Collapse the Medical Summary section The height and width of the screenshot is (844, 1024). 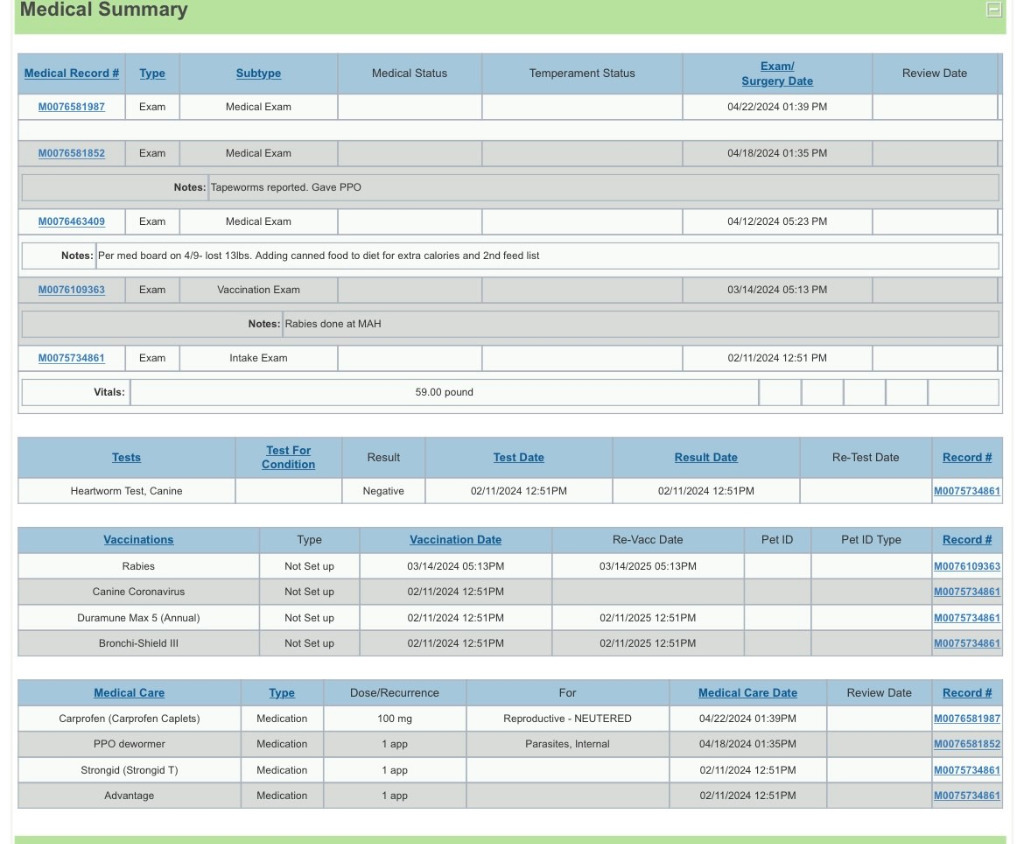993,9
